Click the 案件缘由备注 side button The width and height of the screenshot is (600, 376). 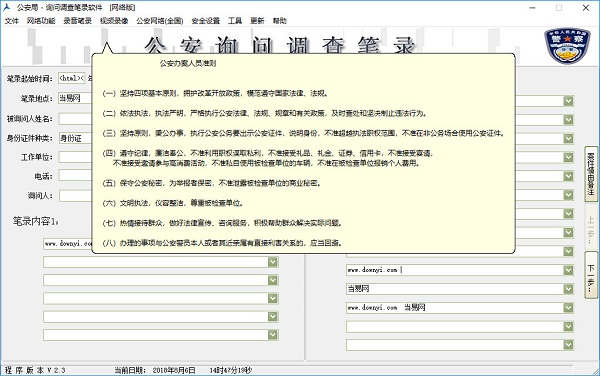(591, 174)
